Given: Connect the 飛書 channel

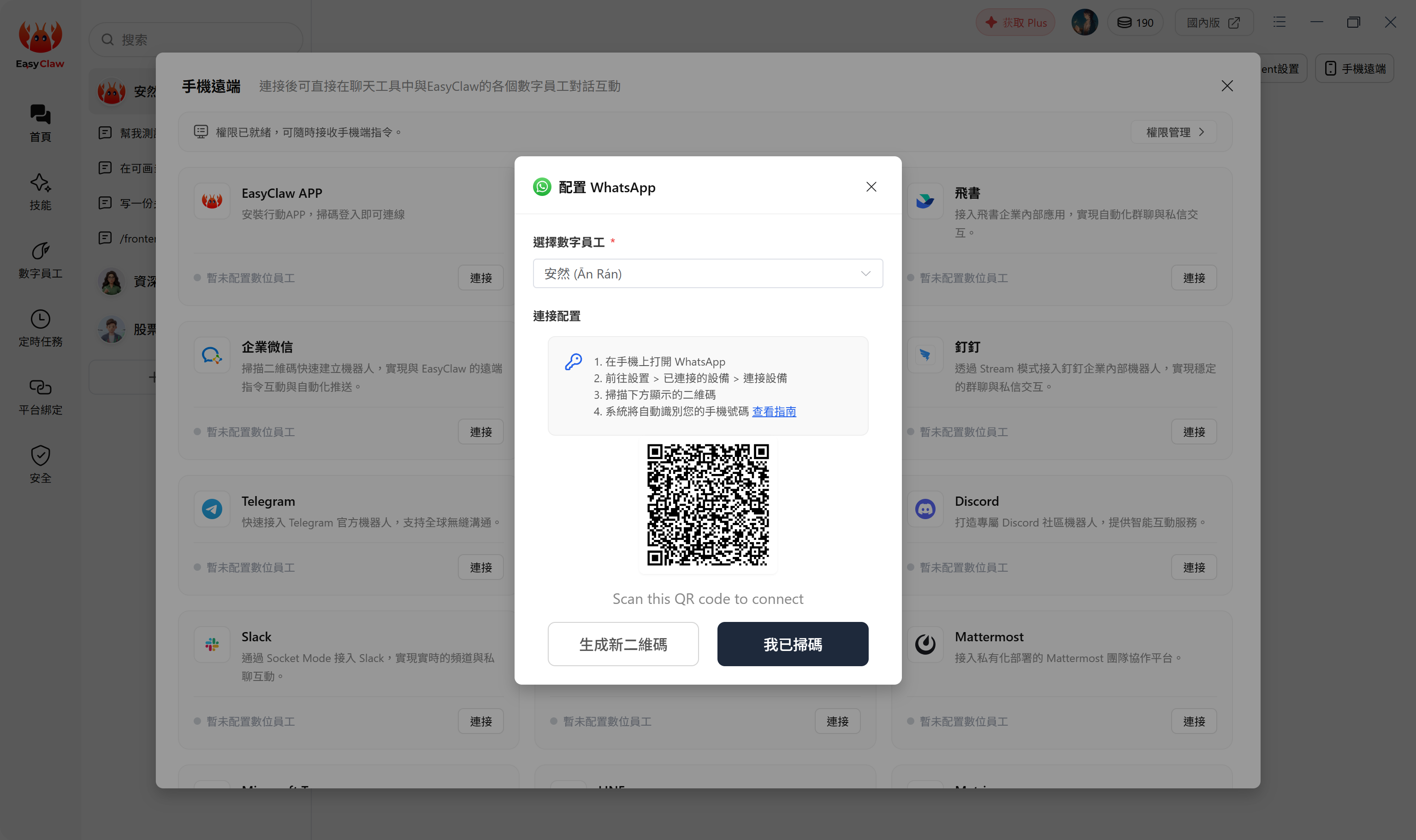Looking at the screenshot, I should coord(1194,278).
